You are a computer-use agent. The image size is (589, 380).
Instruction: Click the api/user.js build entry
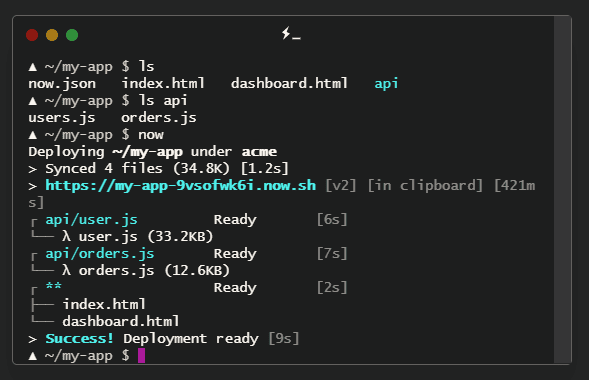(91, 219)
